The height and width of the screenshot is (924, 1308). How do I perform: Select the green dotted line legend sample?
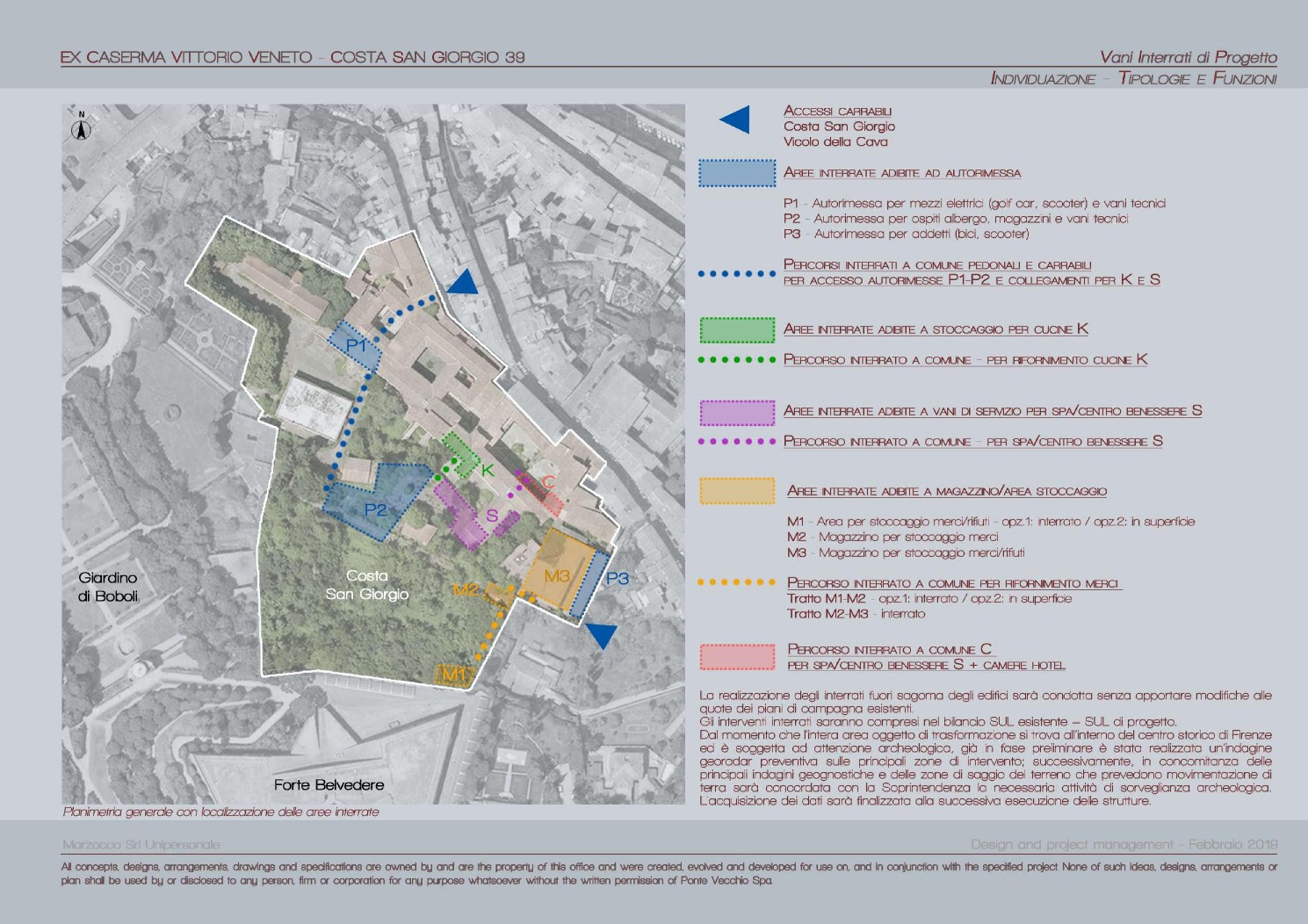point(736,359)
